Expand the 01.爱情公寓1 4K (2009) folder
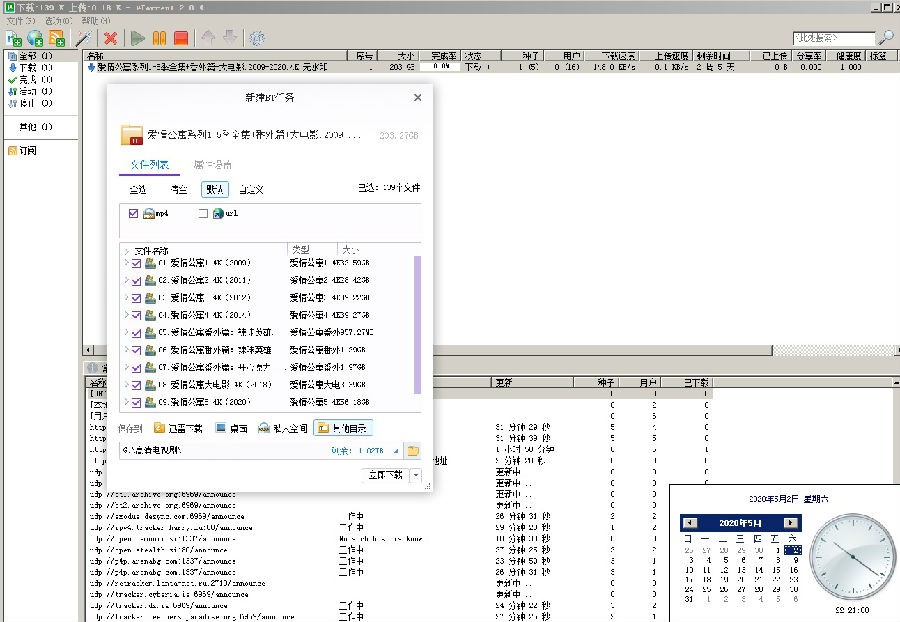This screenshot has width=900, height=622. tap(126, 263)
